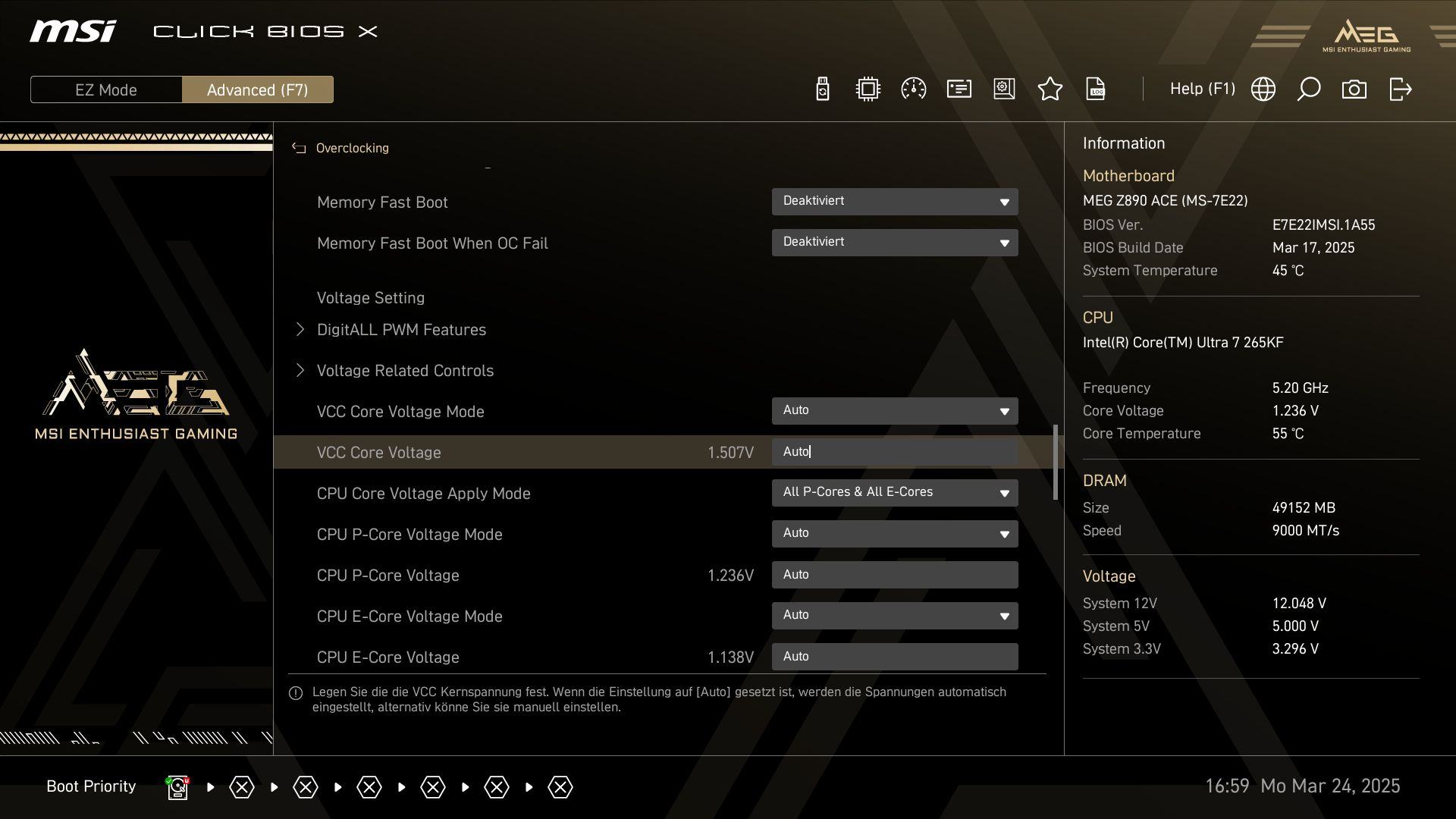Open CPU Core Voltage Apply Mode dropdown

(894, 493)
